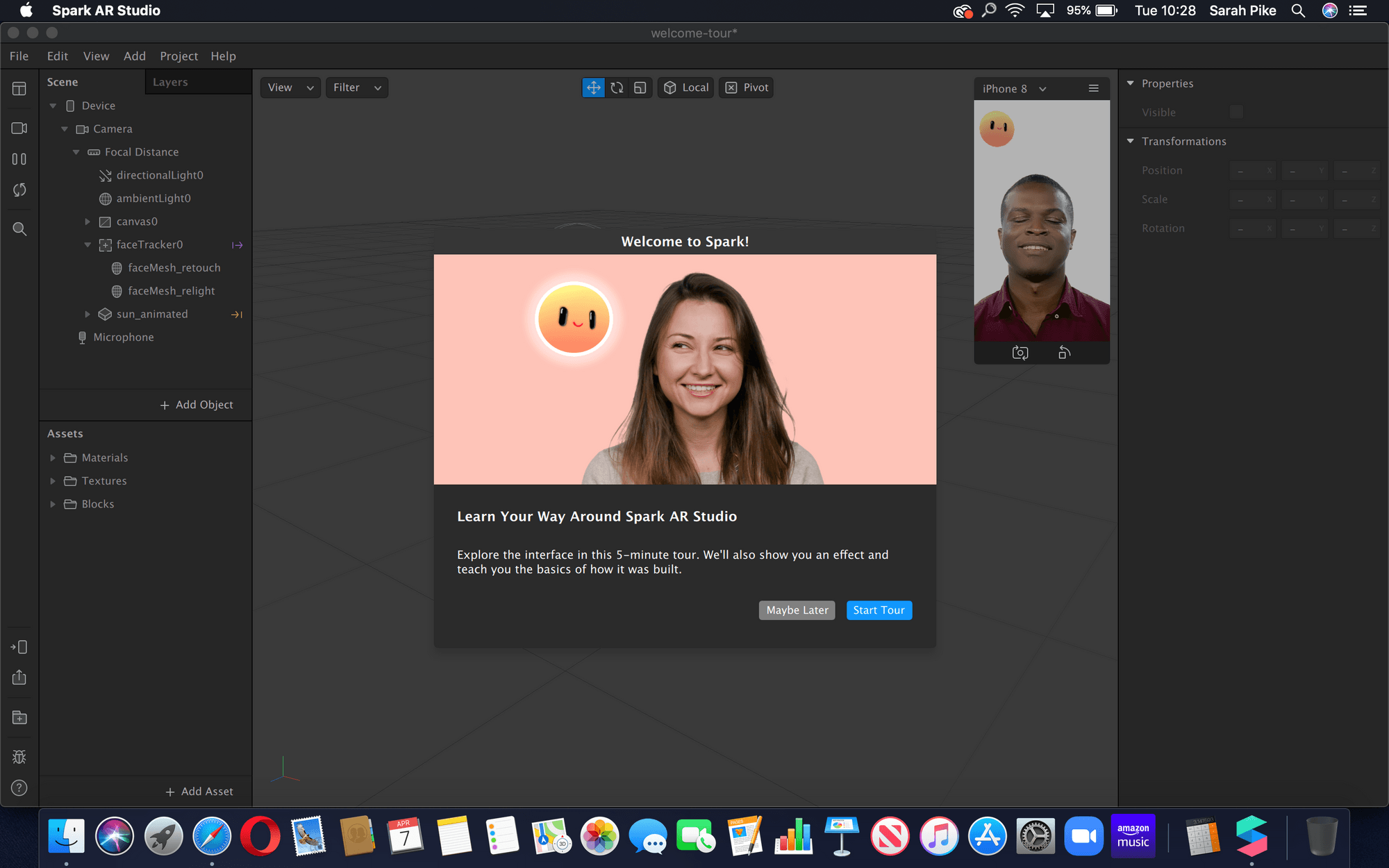Click the export/upload sidebar icon

(x=19, y=677)
